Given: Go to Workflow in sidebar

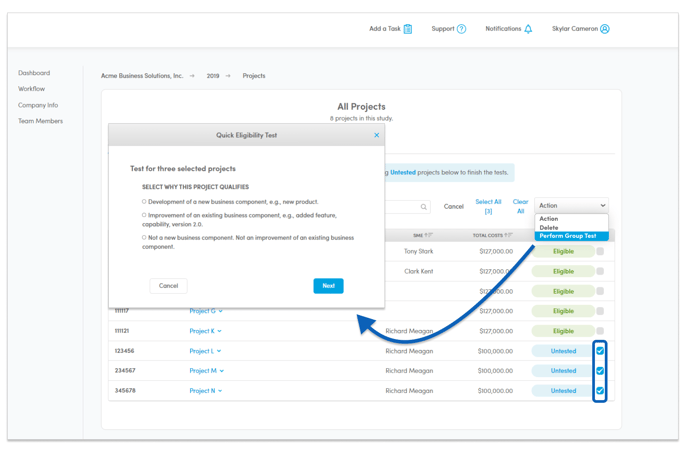Looking at the screenshot, I should click(x=31, y=89).
